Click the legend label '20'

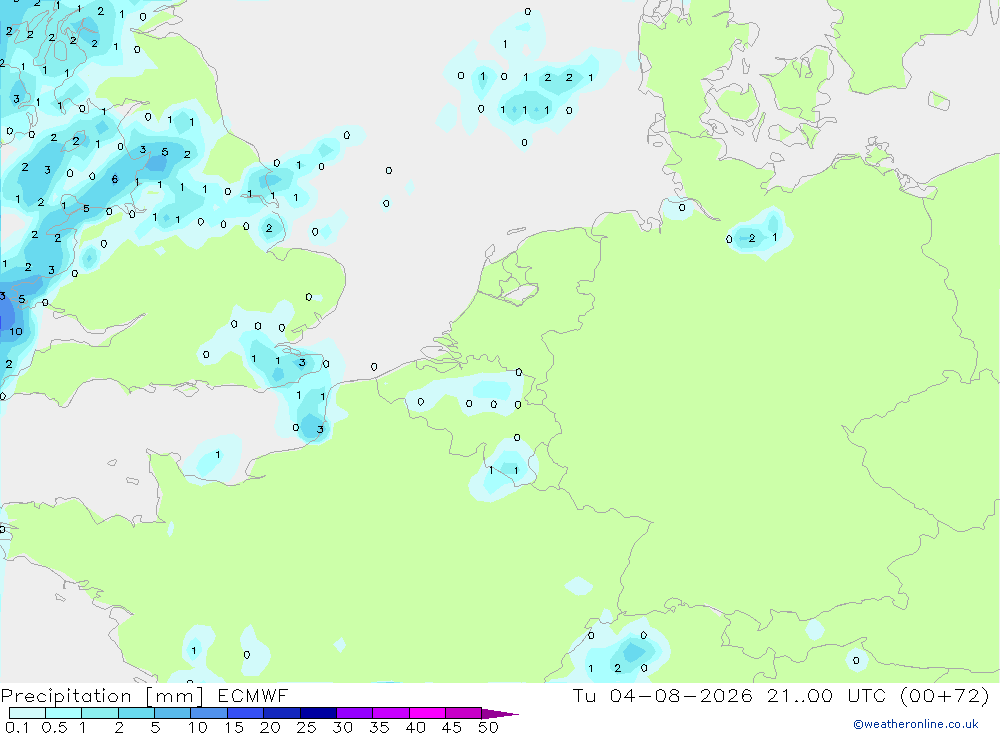pyautogui.click(x=270, y=727)
